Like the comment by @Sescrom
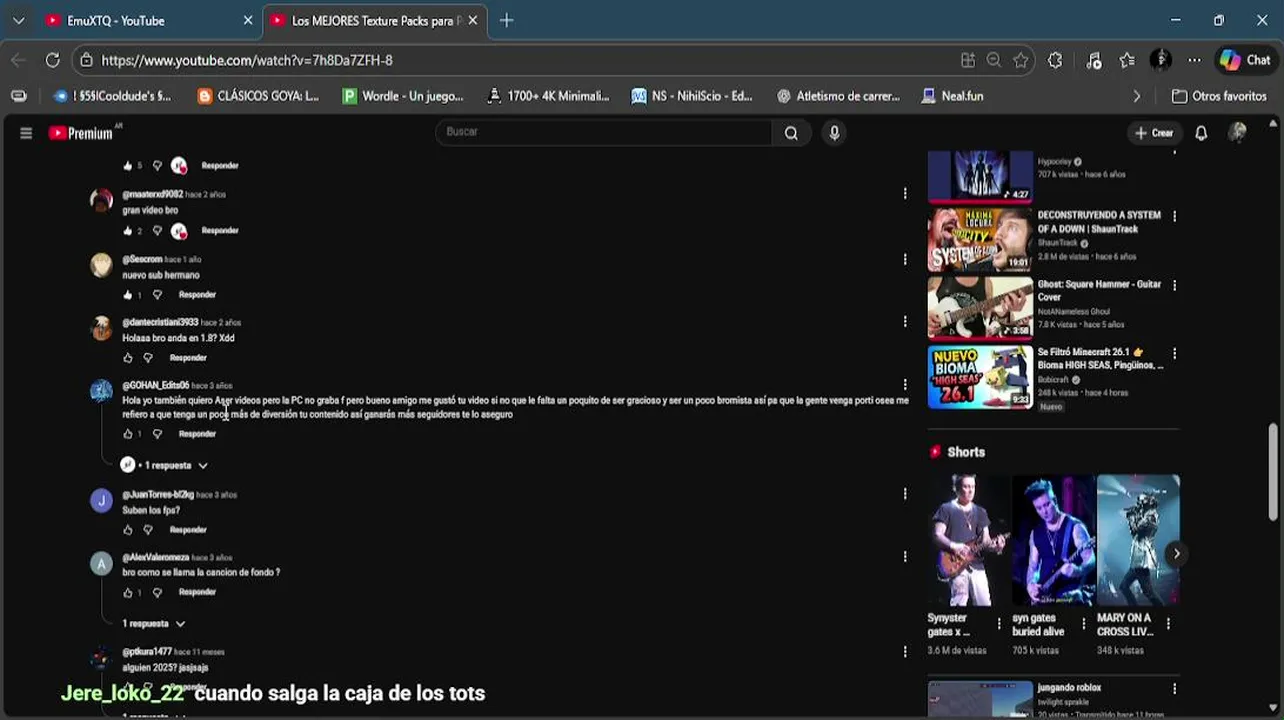Screen dimensions: 1284x720 click(x=127, y=295)
